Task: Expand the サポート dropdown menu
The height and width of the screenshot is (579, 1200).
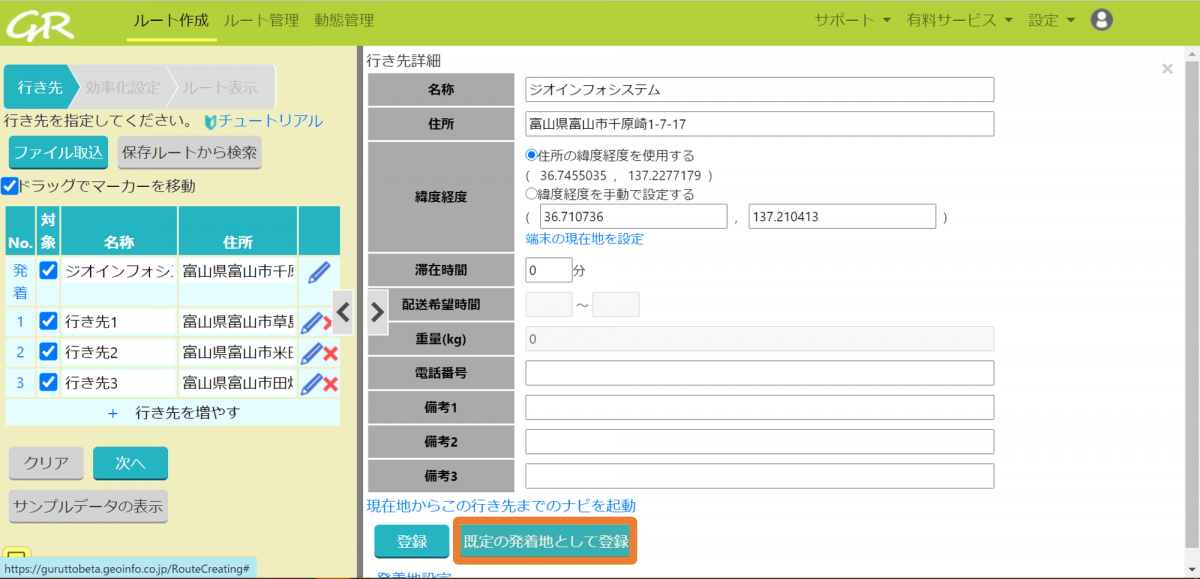Action: [x=852, y=20]
